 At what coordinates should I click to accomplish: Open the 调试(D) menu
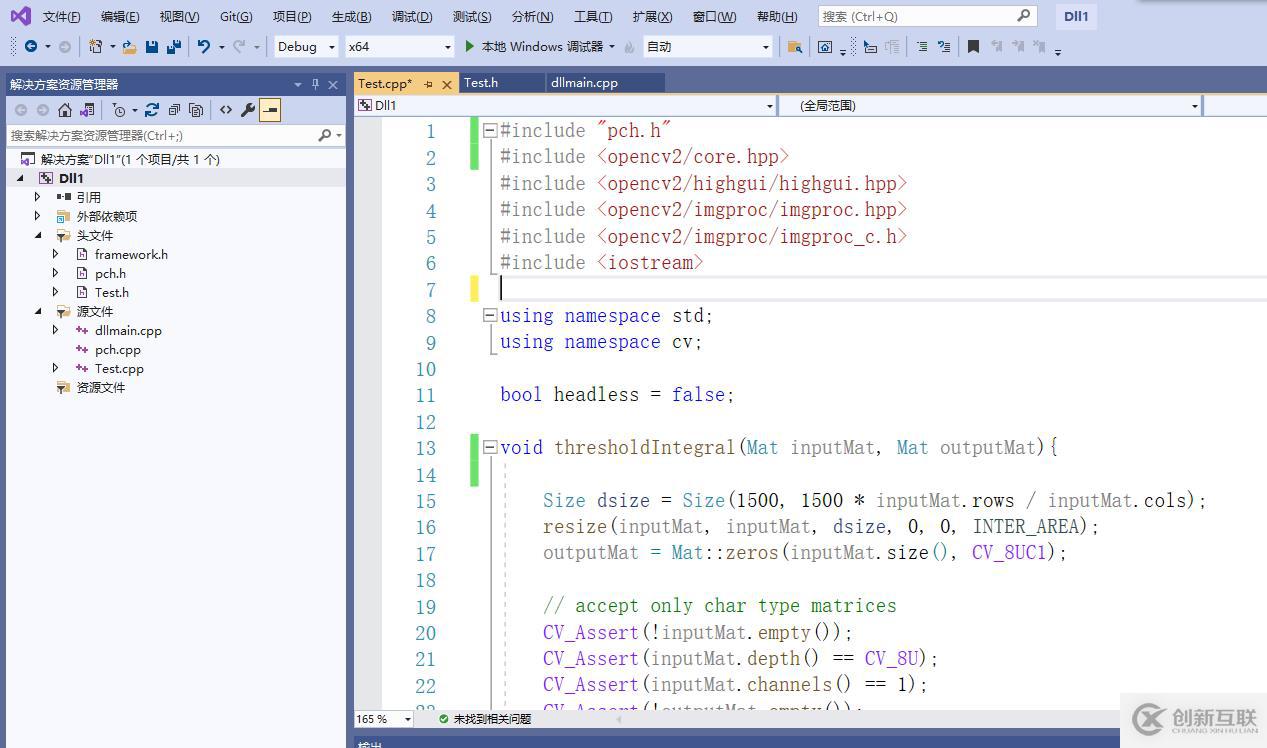(x=412, y=16)
